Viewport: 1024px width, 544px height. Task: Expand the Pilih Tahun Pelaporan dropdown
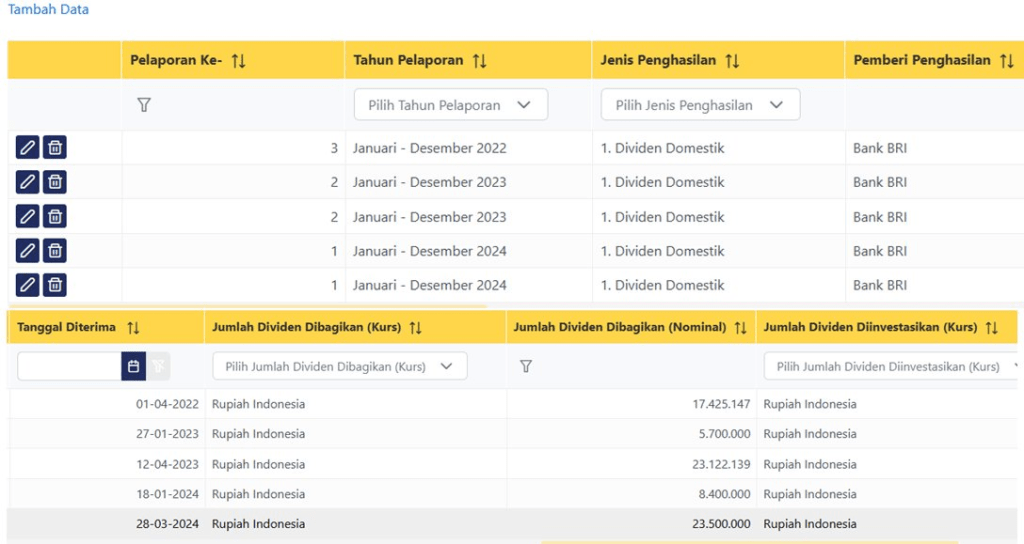[x=450, y=105]
